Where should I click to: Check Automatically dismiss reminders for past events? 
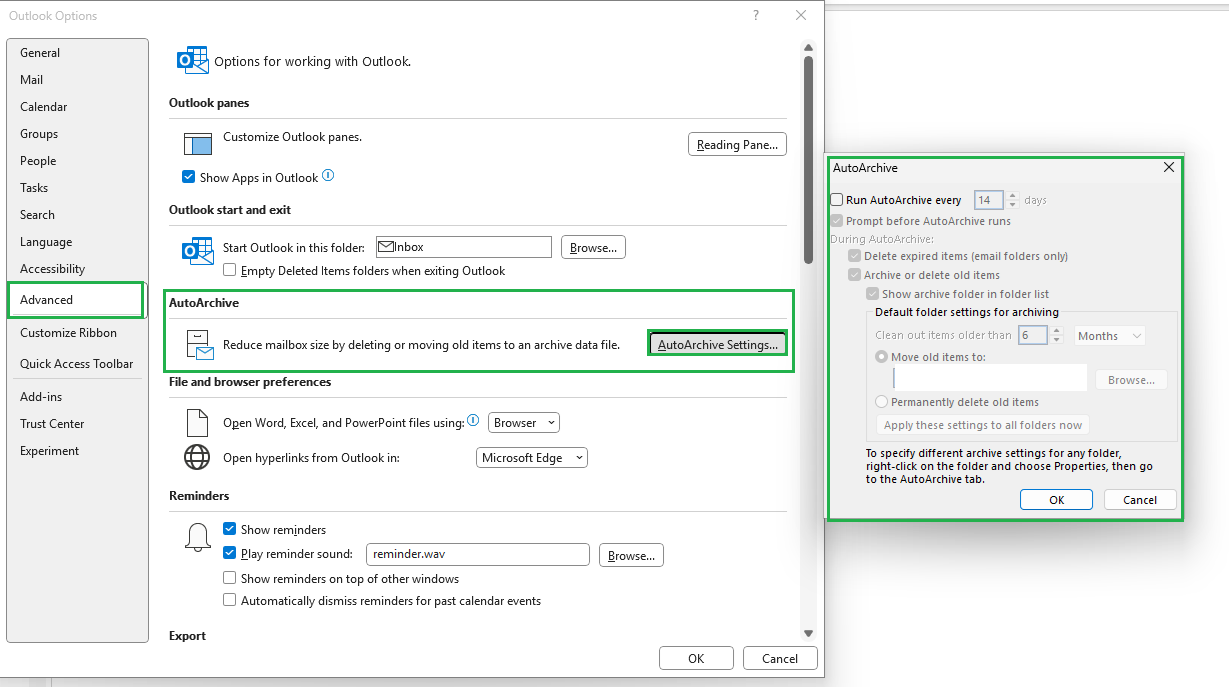tap(230, 601)
